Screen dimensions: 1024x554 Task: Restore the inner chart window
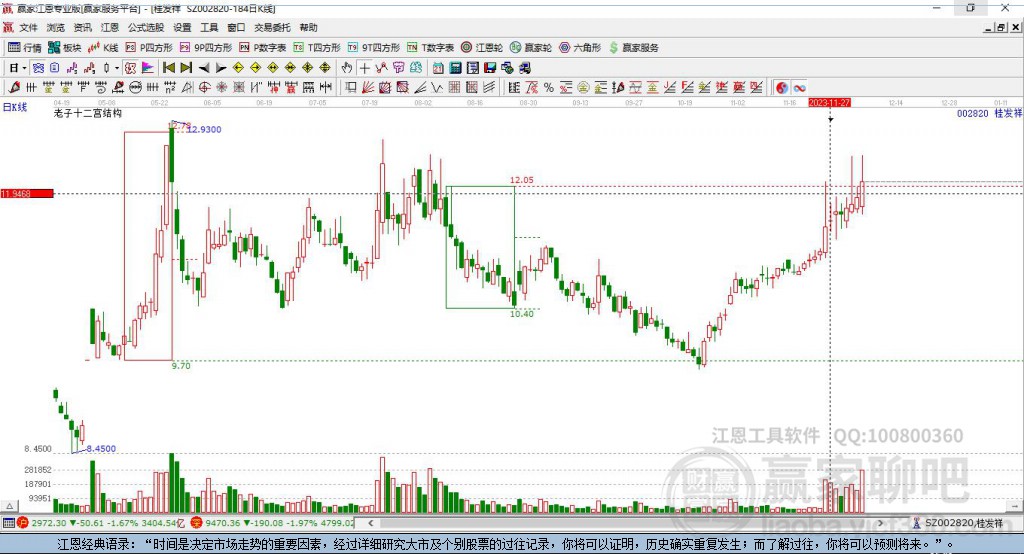click(x=1001, y=27)
